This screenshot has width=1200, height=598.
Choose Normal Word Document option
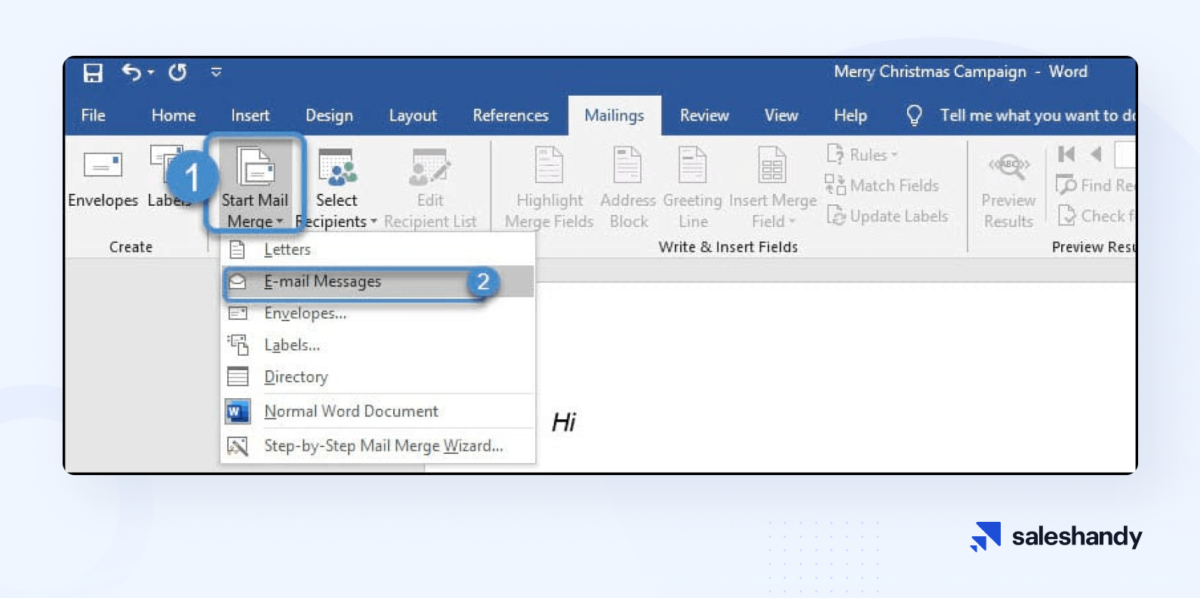point(378,411)
